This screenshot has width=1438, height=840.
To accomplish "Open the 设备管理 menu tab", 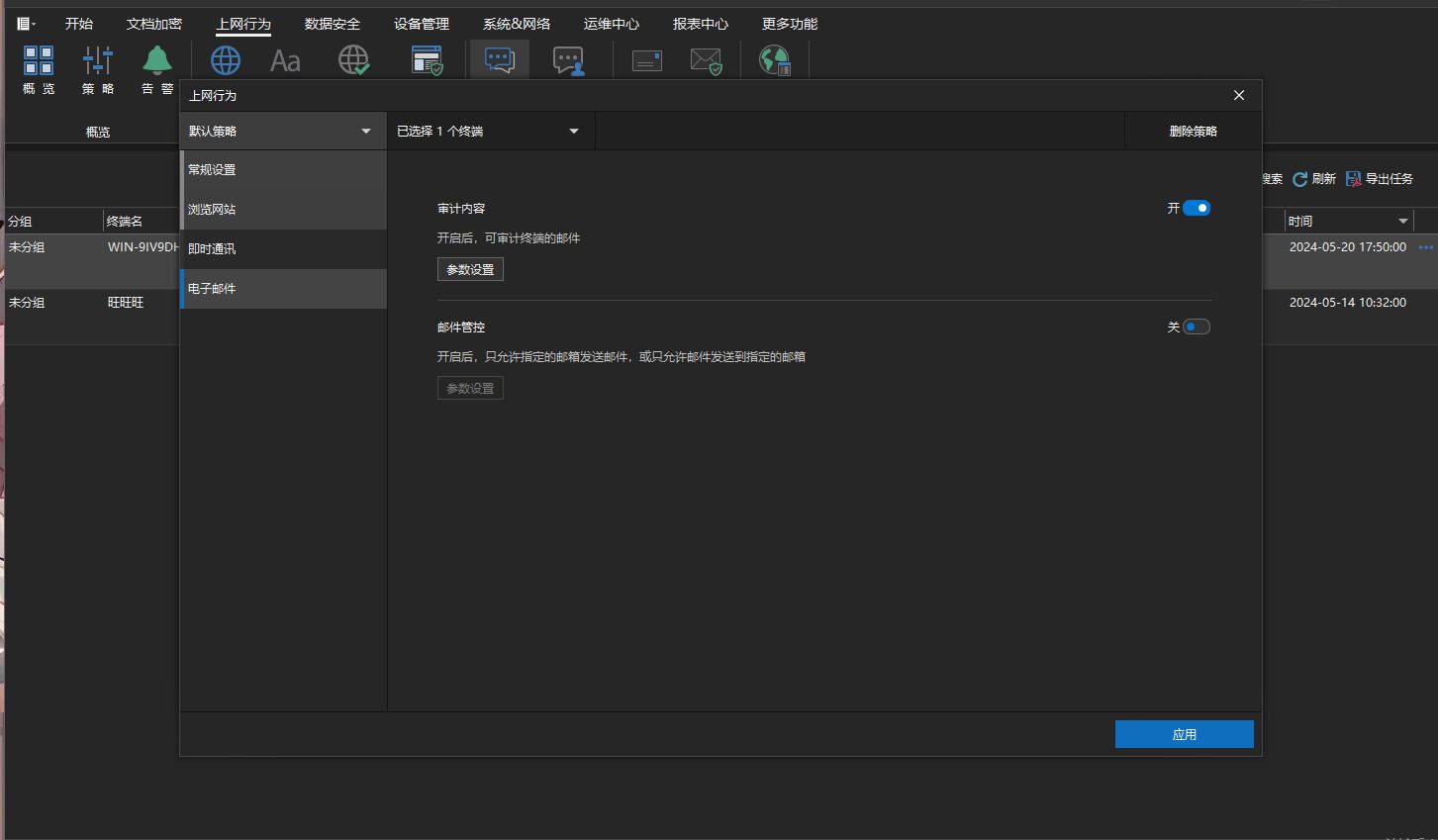I will [x=422, y=24].
